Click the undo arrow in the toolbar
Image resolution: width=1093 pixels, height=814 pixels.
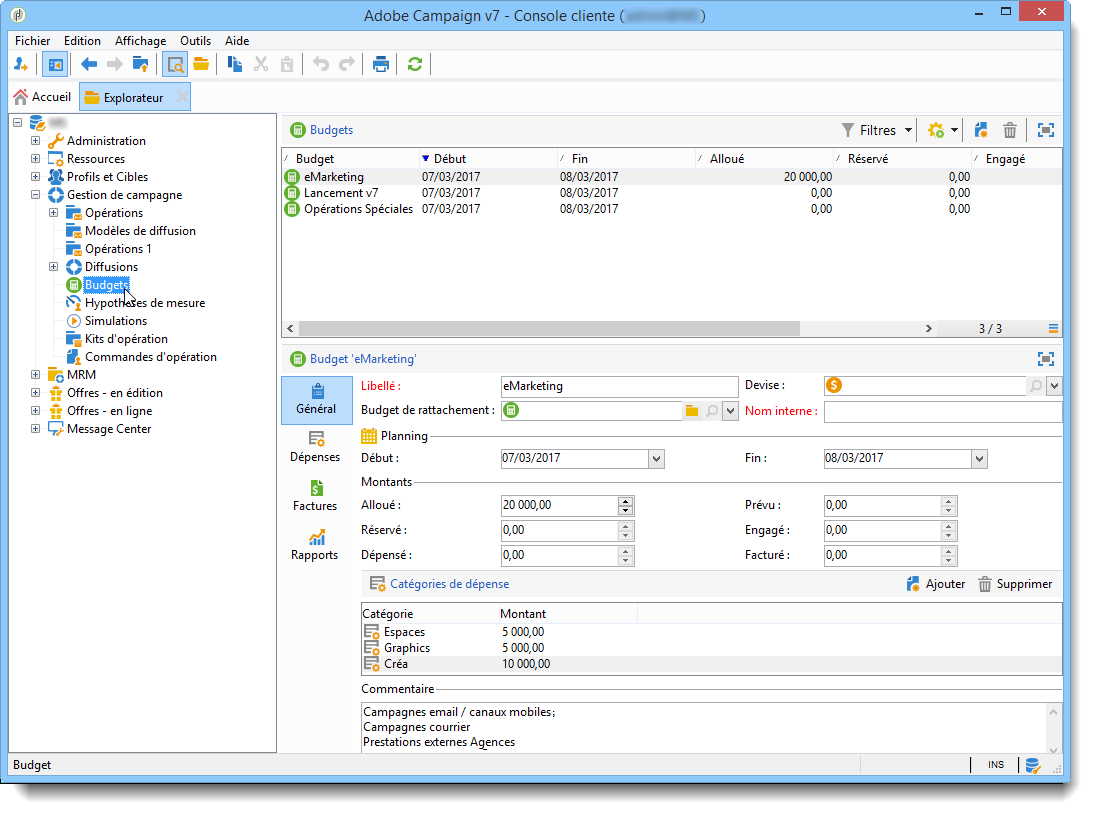tap(320, 64)
